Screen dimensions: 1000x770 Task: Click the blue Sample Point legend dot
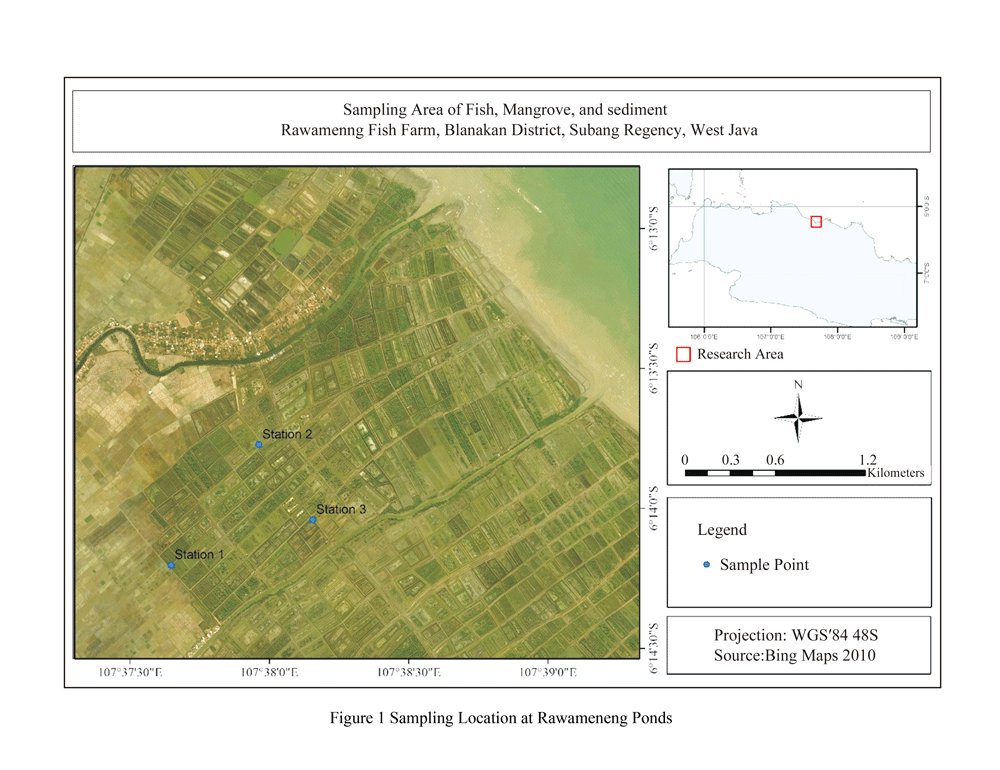click(706, 565)
